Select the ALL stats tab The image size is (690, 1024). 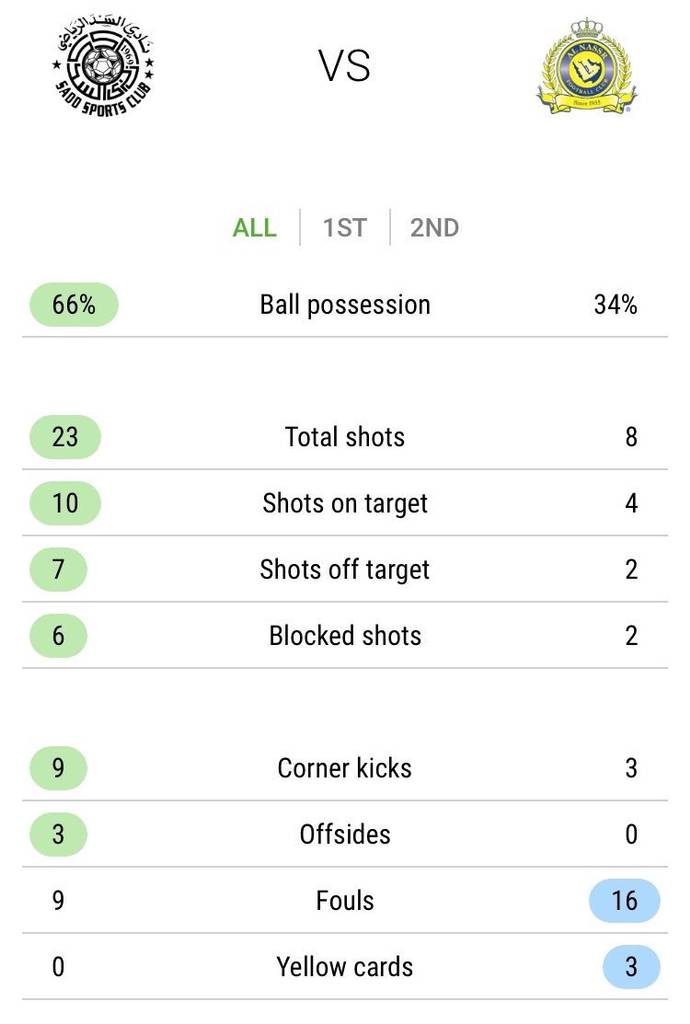[x=255, y=228]
